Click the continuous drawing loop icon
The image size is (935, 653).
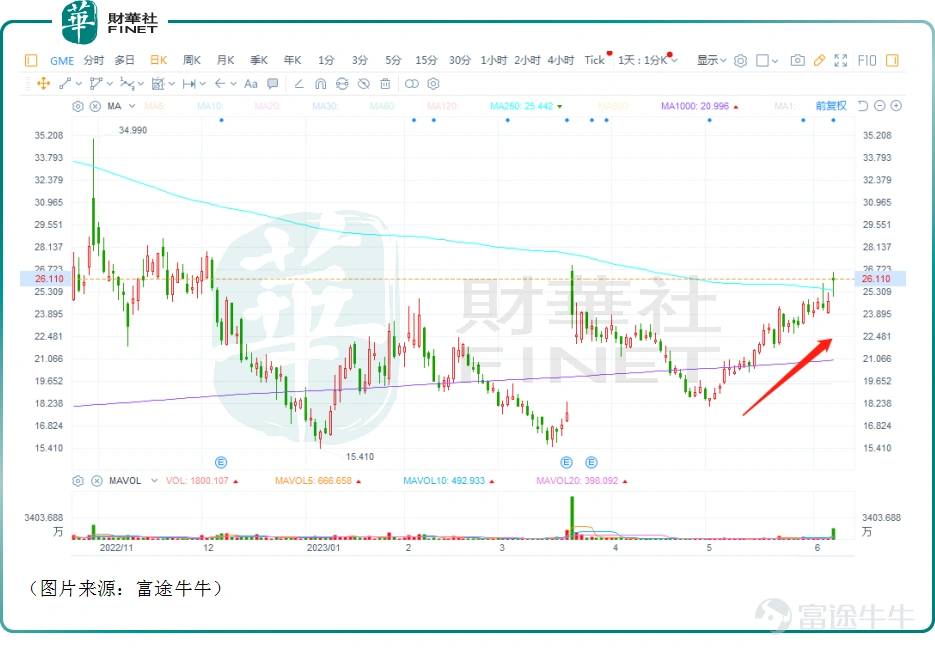click(342, 83)
